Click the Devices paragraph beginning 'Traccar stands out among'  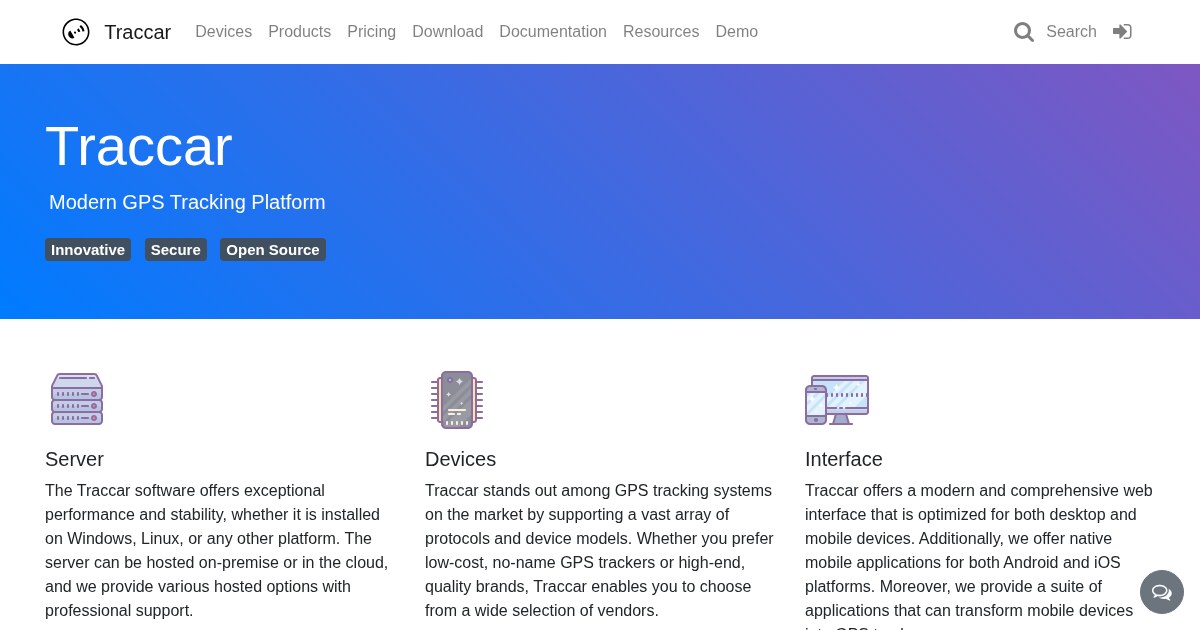(600, 550)
